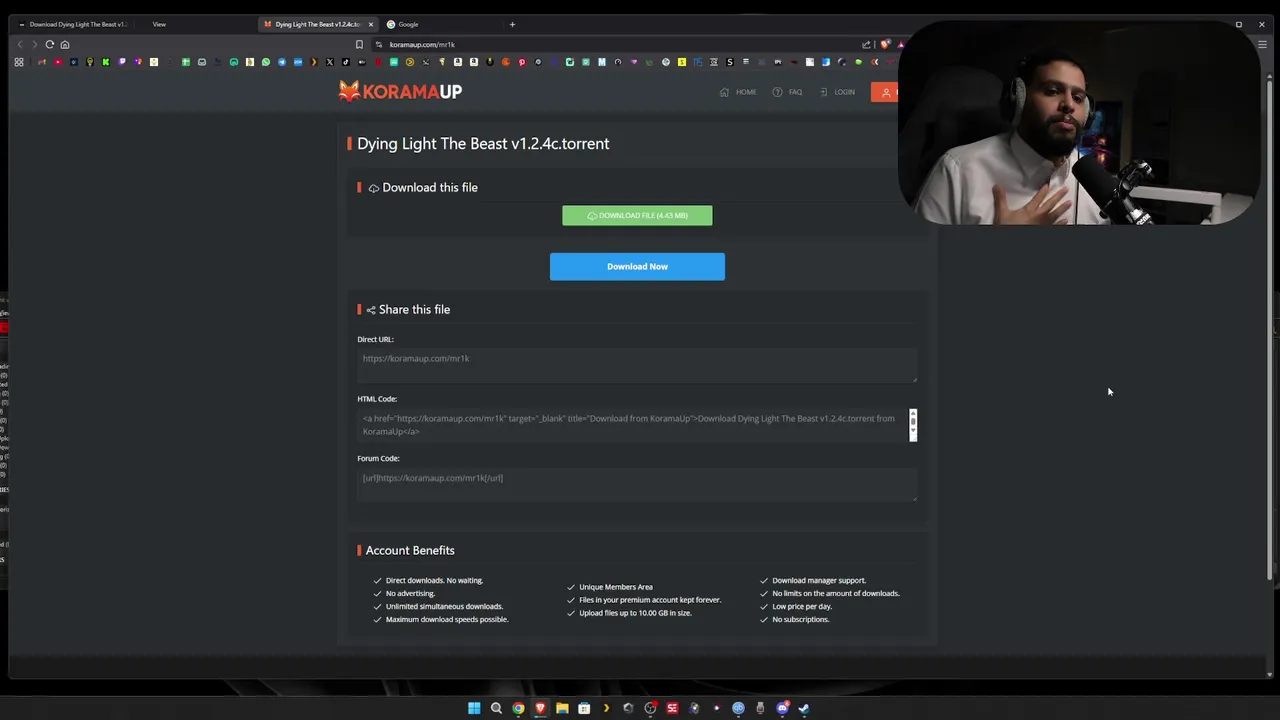Open the blue M bookmark
Viewport: 1280px width, 720px height.
click(602, 62)
